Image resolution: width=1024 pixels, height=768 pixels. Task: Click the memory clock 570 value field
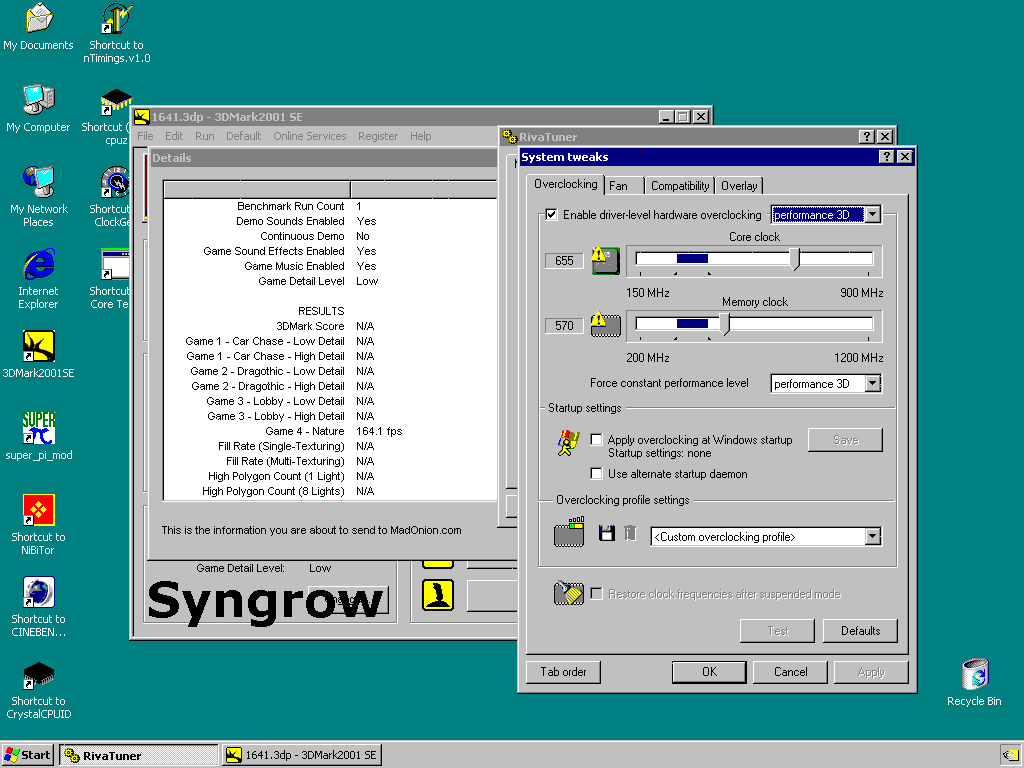[x=564, y=325]
